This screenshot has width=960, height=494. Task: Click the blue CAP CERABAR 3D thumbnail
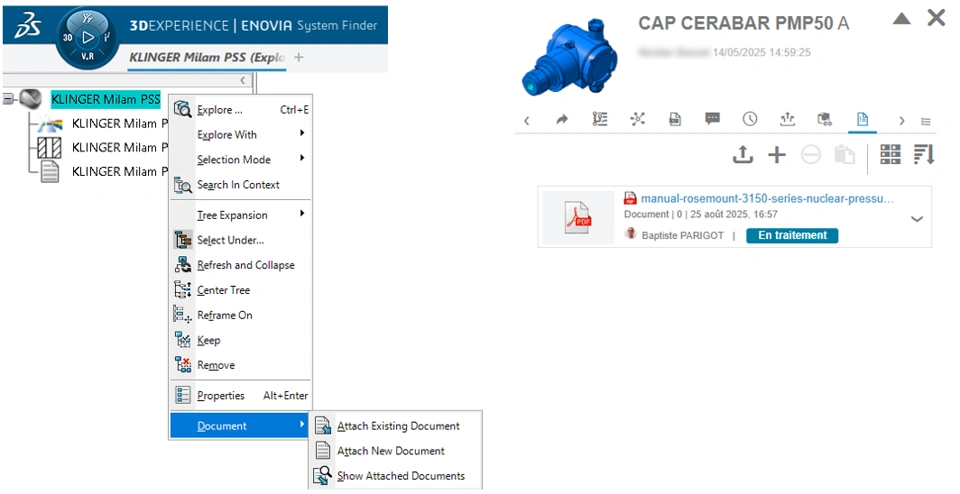click(x=569, y=57)
